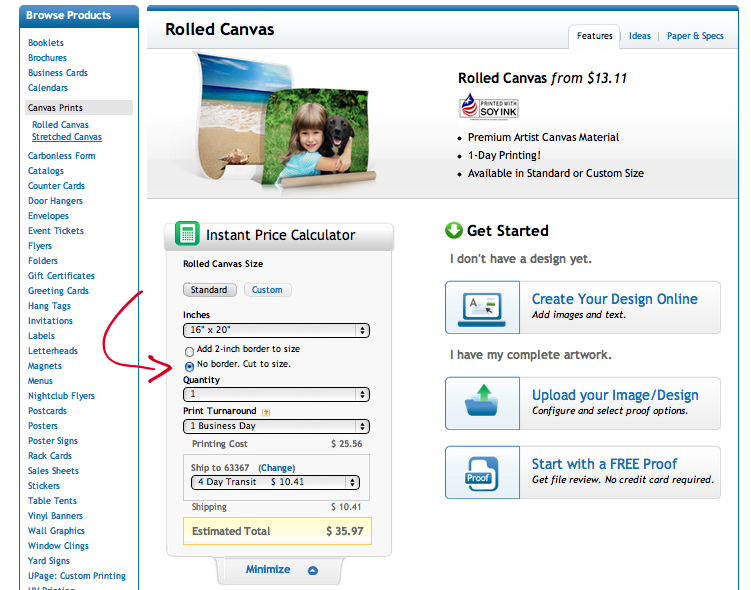Click the Print Turnaround help icon
Image resolution: width=751 pixels, height=590 pixels.
point(266,412)
